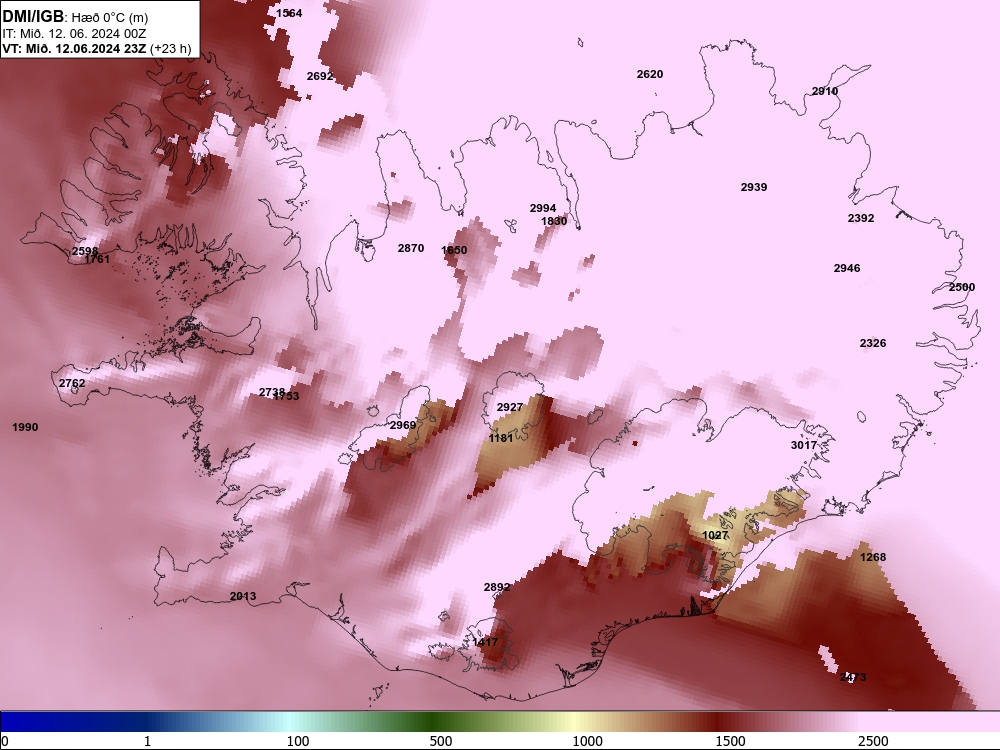The height and width of the screenshot is (750, 1000).
Task: Click the 3017 height value
Action: [804, 445]
